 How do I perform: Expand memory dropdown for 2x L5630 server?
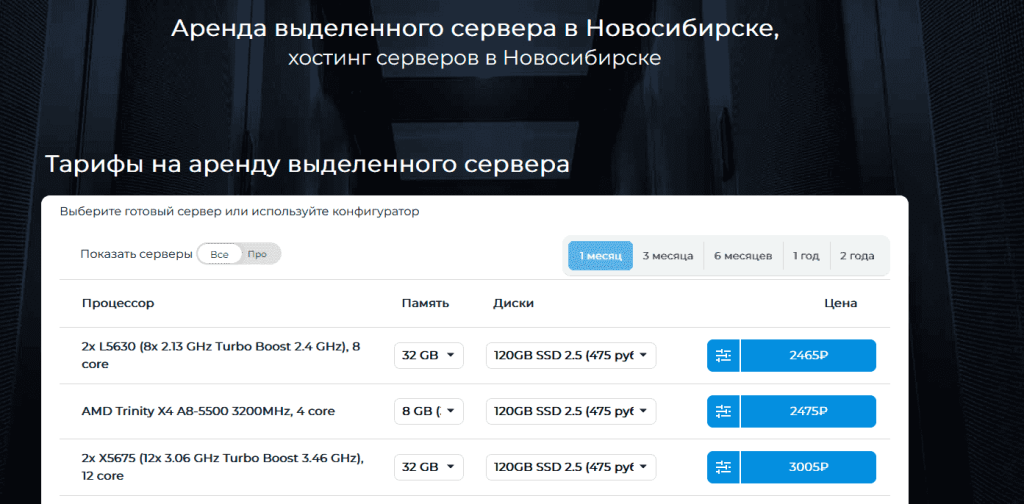[x=429, y=355]
